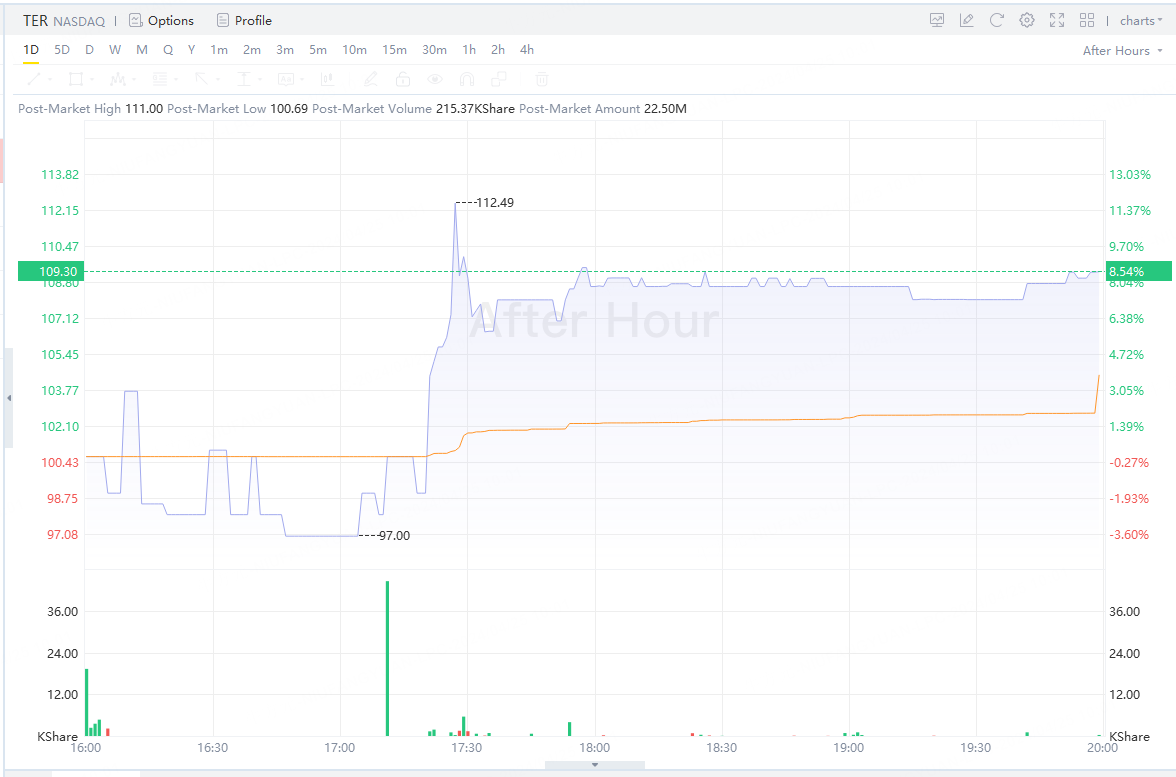Delete drawings with the trash icon
This screenshot has height=777, width=1176.
542,79
